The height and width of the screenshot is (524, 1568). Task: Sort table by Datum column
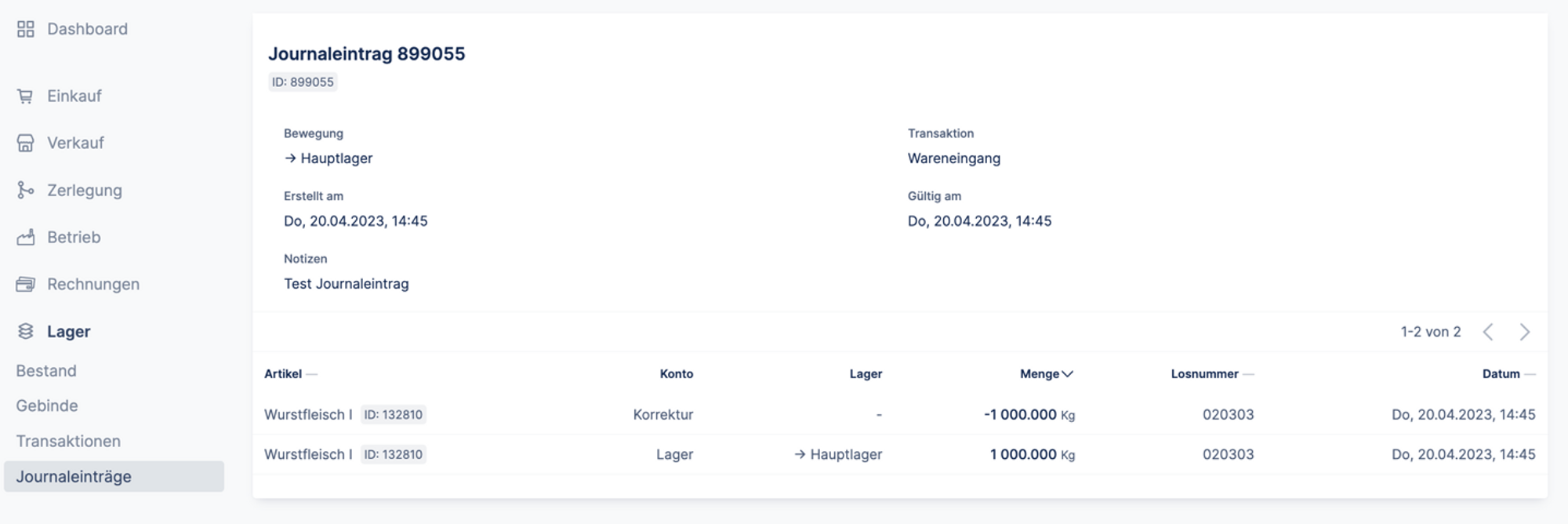tap(1501, 374)
